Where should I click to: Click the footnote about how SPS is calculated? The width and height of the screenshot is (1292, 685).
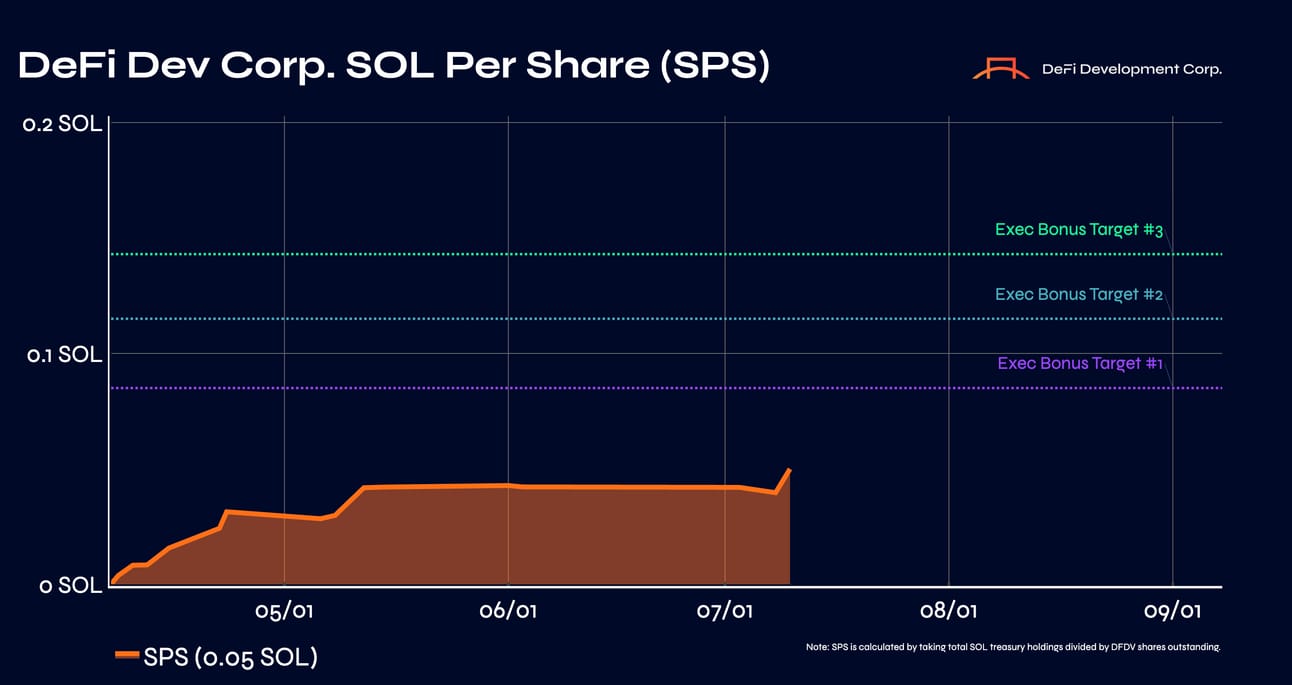click(1013, 647)
